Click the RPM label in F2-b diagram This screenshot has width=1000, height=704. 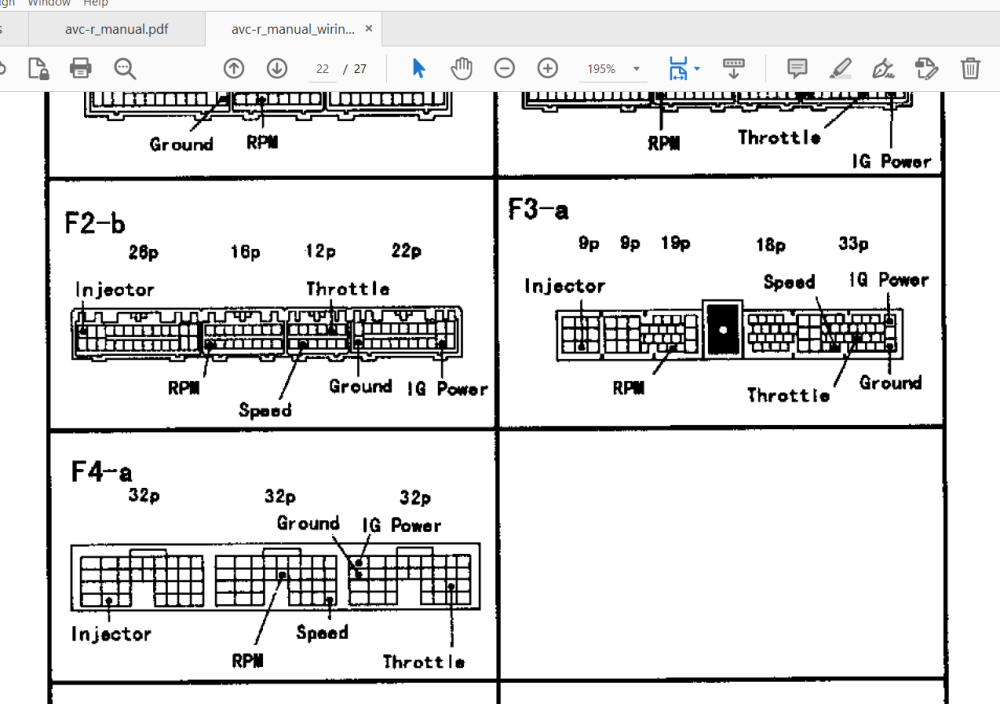[184, 388]
